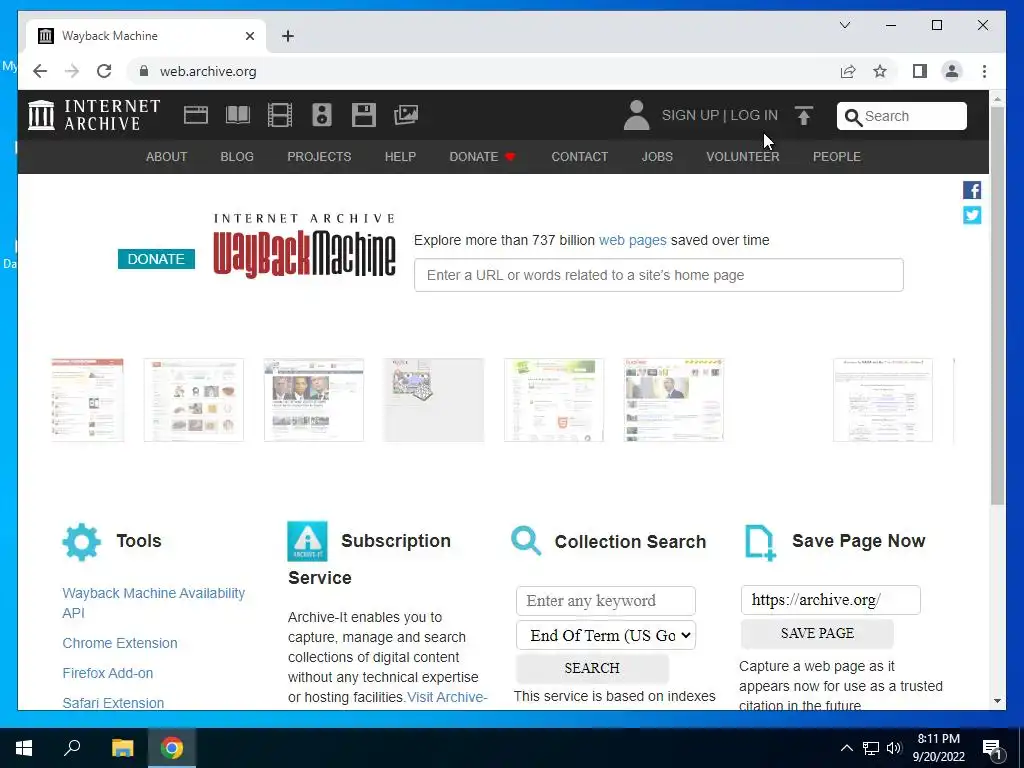Click the LOG IN link

[754, 116]
